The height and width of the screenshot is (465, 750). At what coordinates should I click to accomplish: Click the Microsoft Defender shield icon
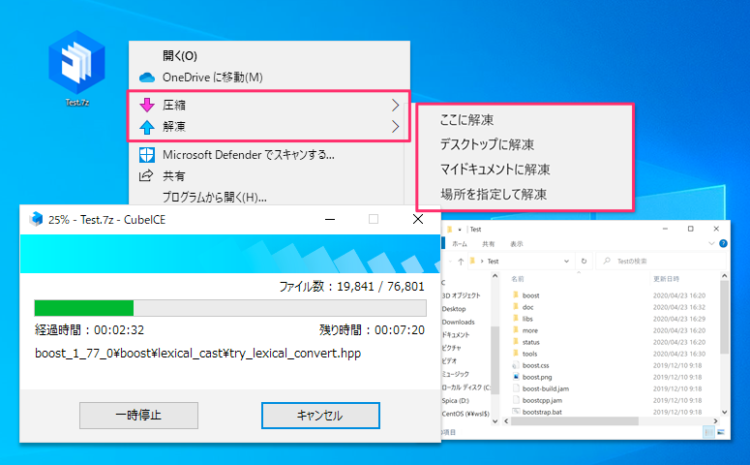coord(146,155)
